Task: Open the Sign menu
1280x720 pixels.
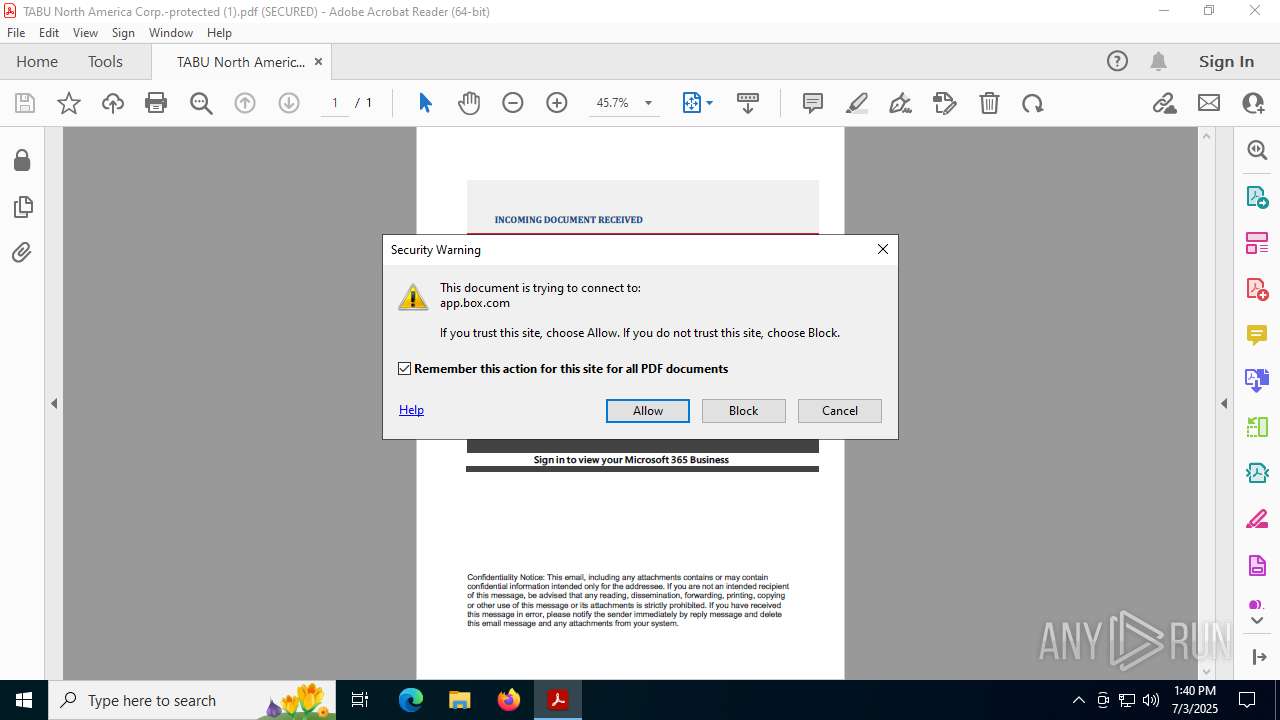Action: pos(123,33)
